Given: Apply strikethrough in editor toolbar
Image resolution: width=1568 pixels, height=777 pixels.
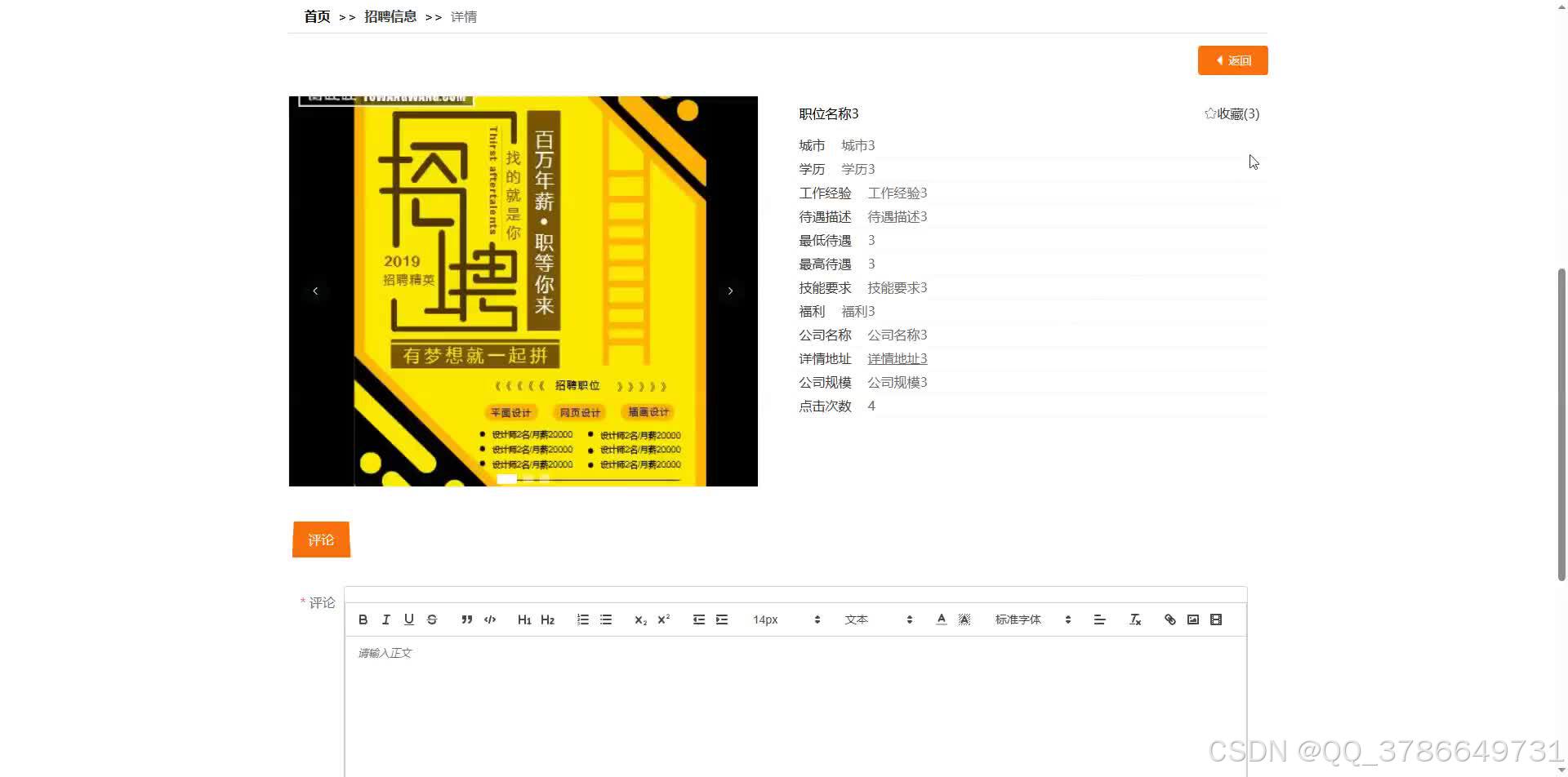Looking at the screenshot, I should click(x=432, y=619).
